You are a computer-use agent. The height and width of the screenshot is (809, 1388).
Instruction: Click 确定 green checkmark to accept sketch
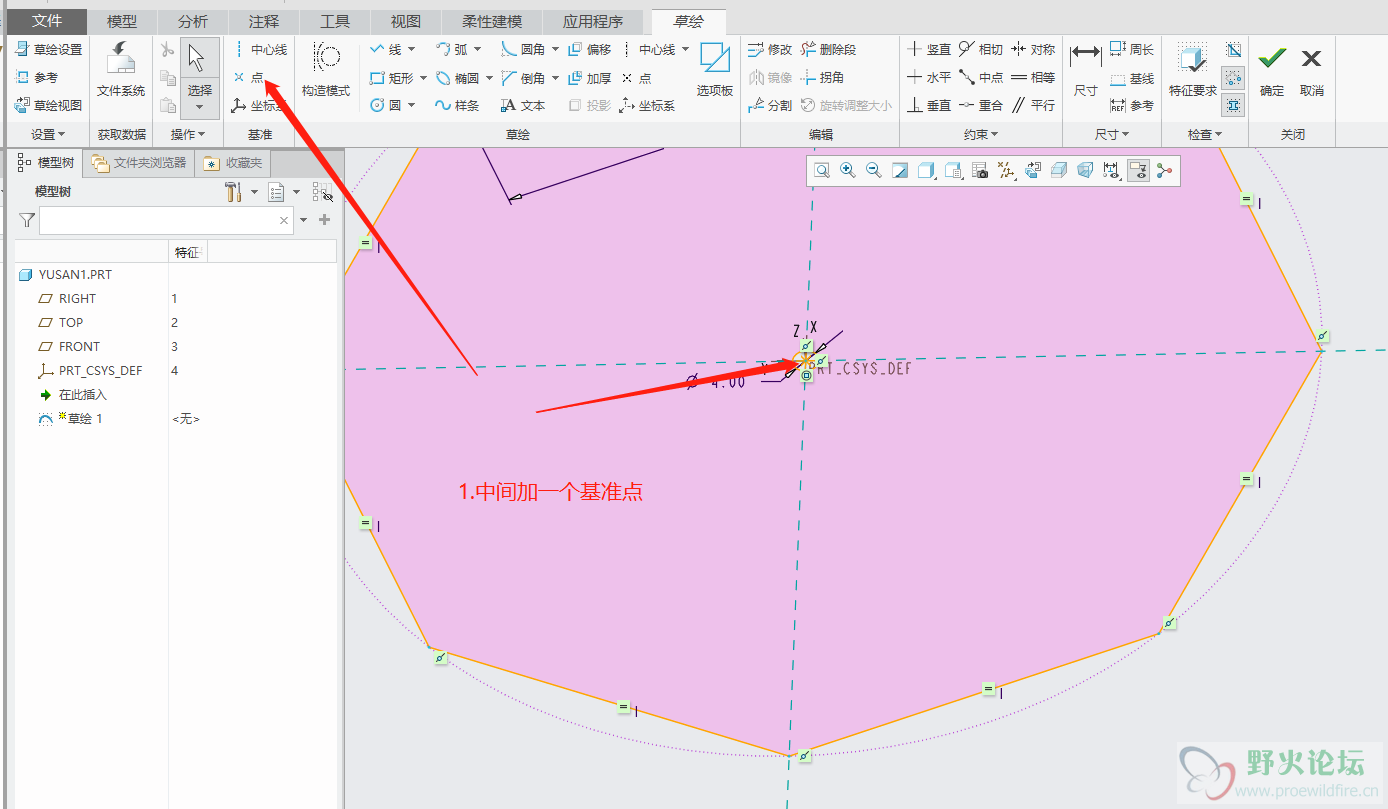pyautogui.click(x=1272, y=69)
